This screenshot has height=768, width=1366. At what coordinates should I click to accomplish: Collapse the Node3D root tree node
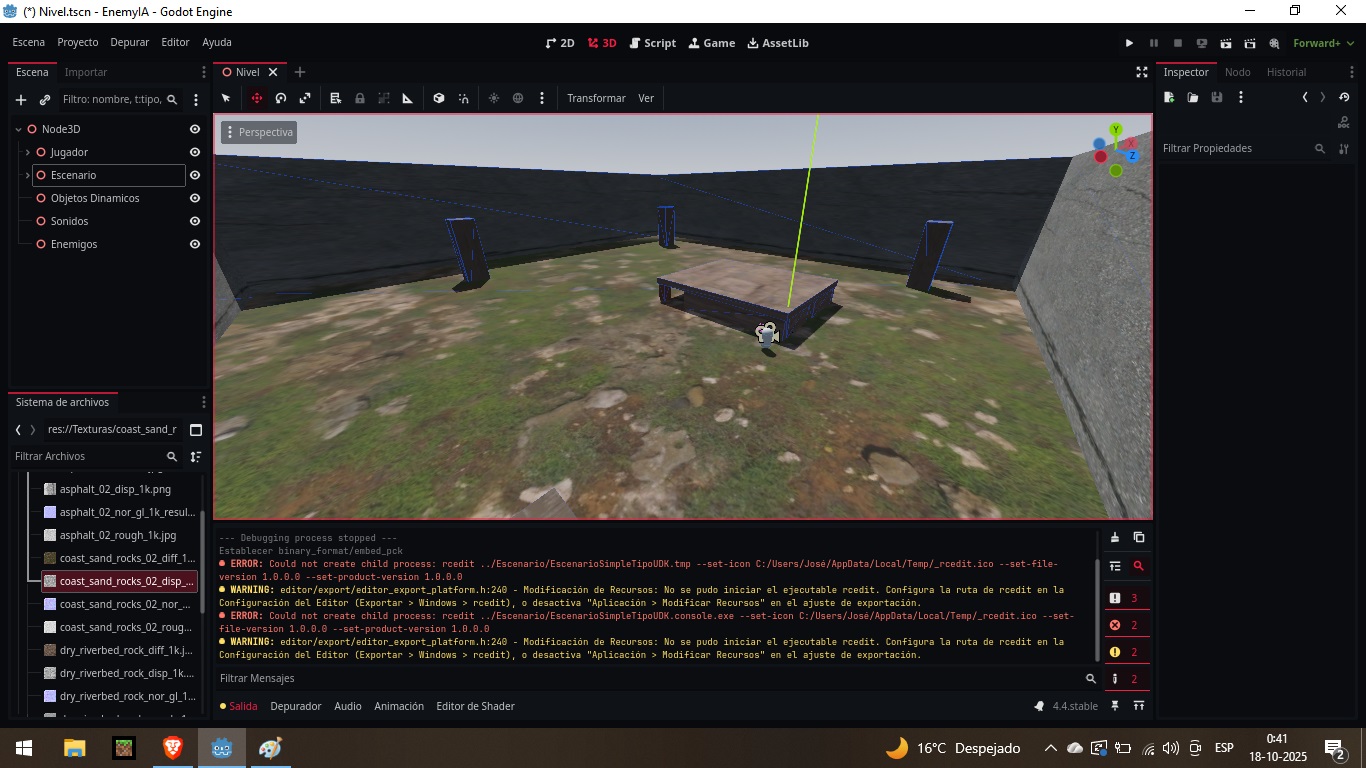[18, 129]
